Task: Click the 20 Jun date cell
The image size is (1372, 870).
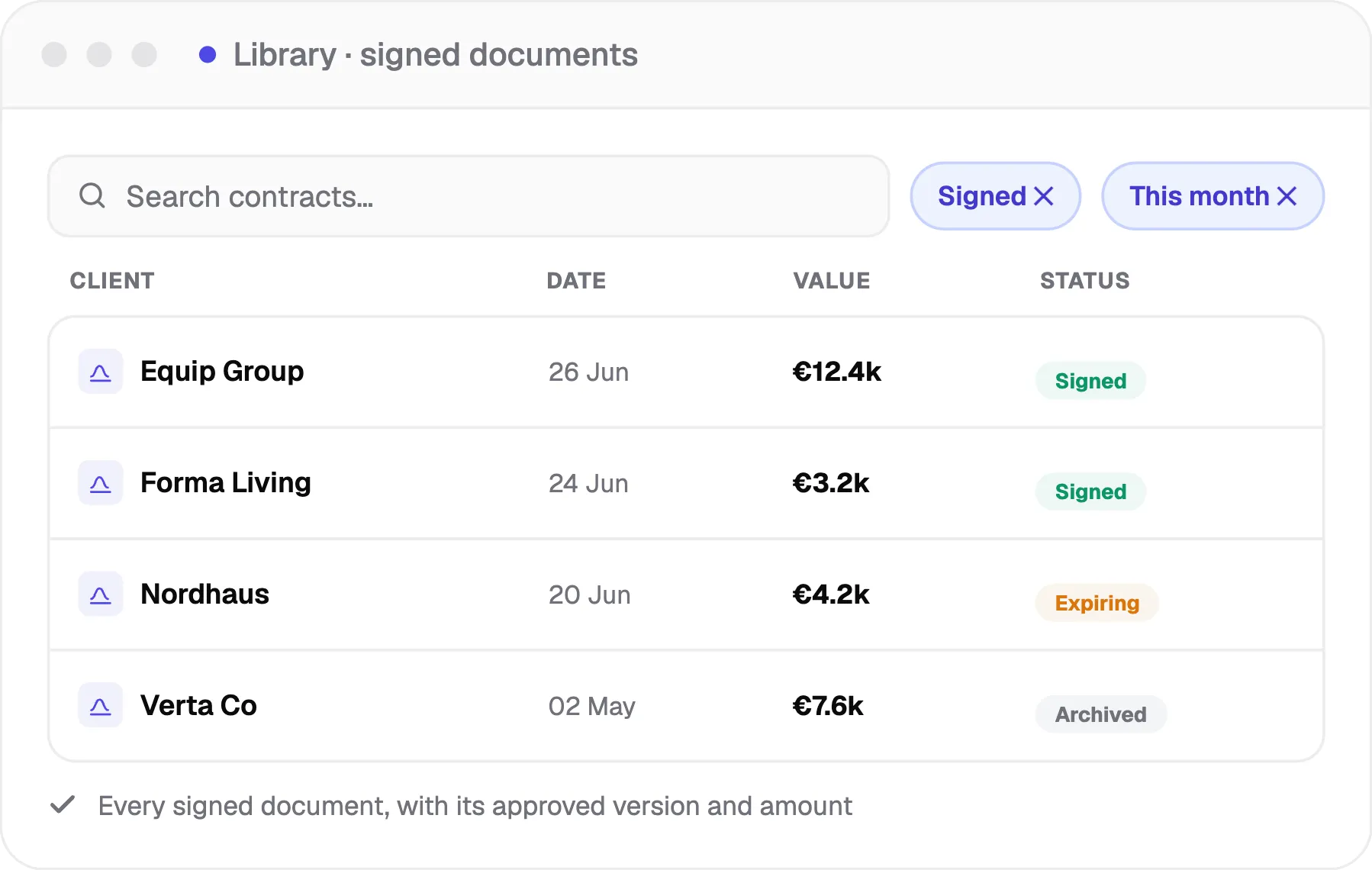Action: coord(590,595)
